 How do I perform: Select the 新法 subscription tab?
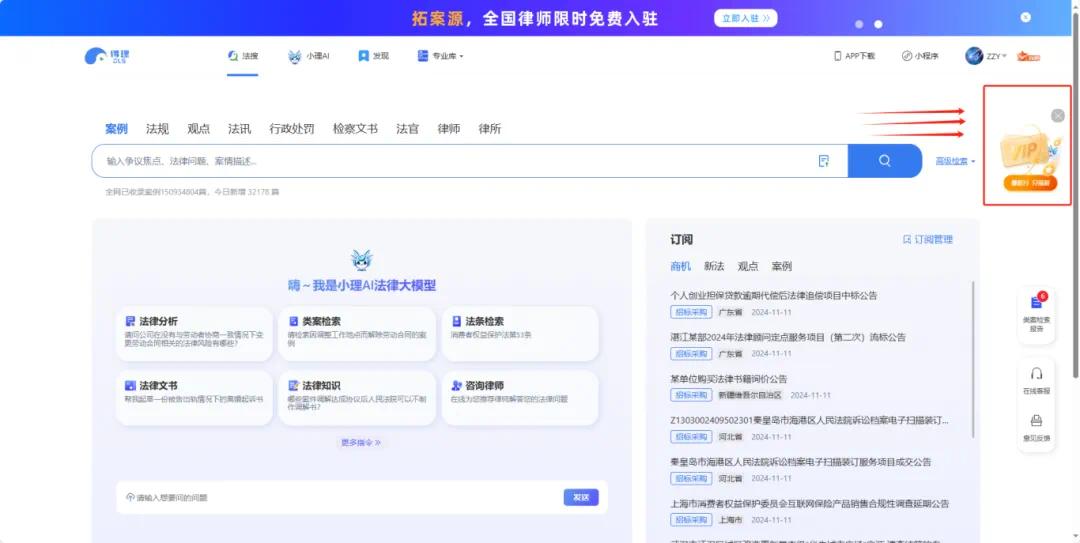click(714, 266)
